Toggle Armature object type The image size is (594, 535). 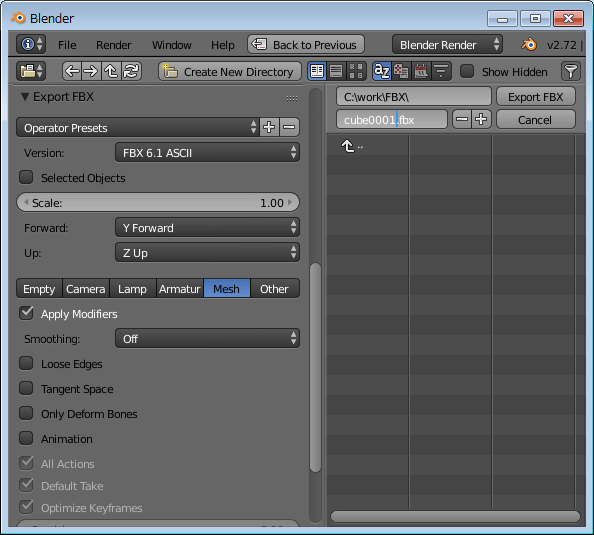(x=180, y=288)
